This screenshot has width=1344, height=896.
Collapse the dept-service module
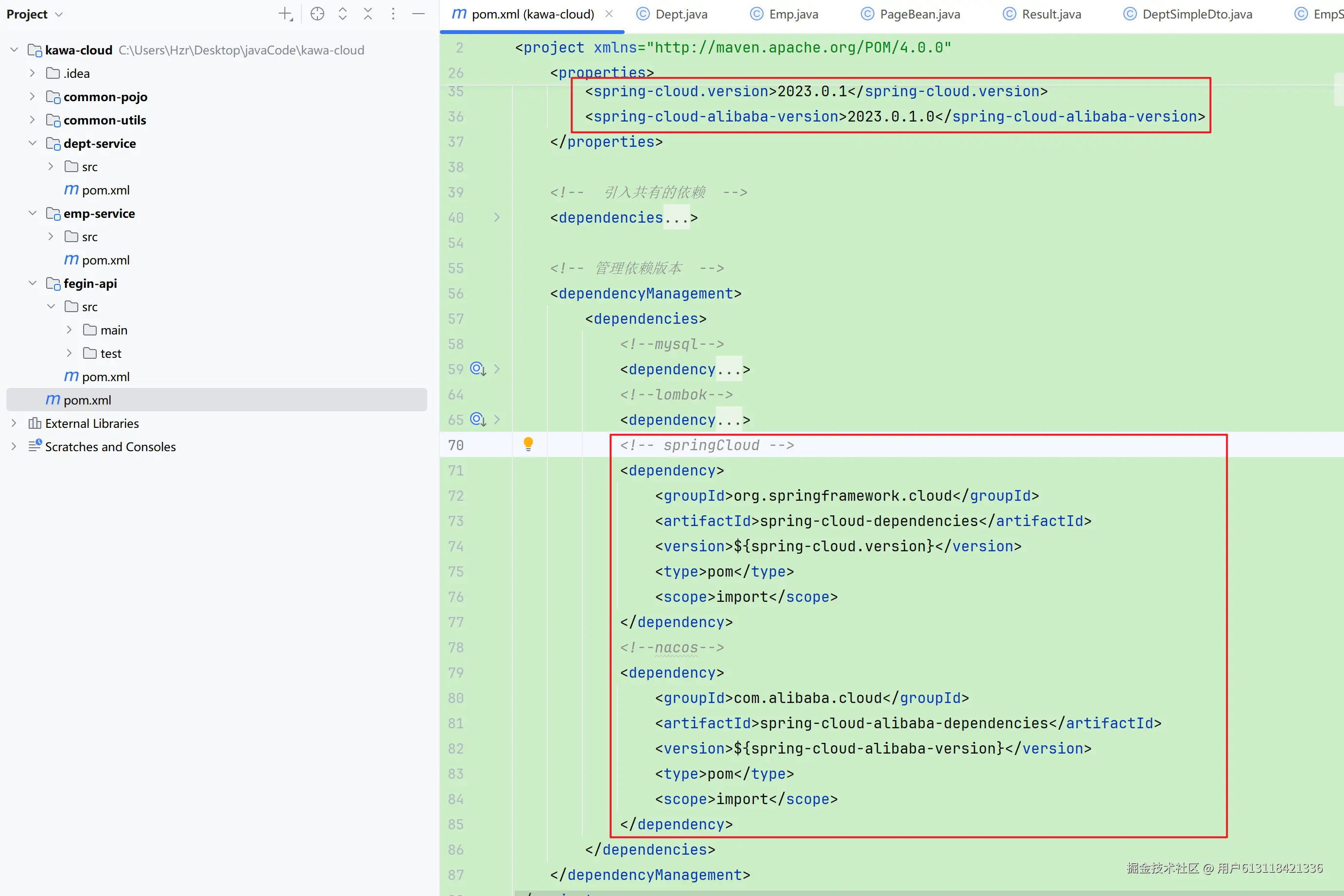coord(33,143)
